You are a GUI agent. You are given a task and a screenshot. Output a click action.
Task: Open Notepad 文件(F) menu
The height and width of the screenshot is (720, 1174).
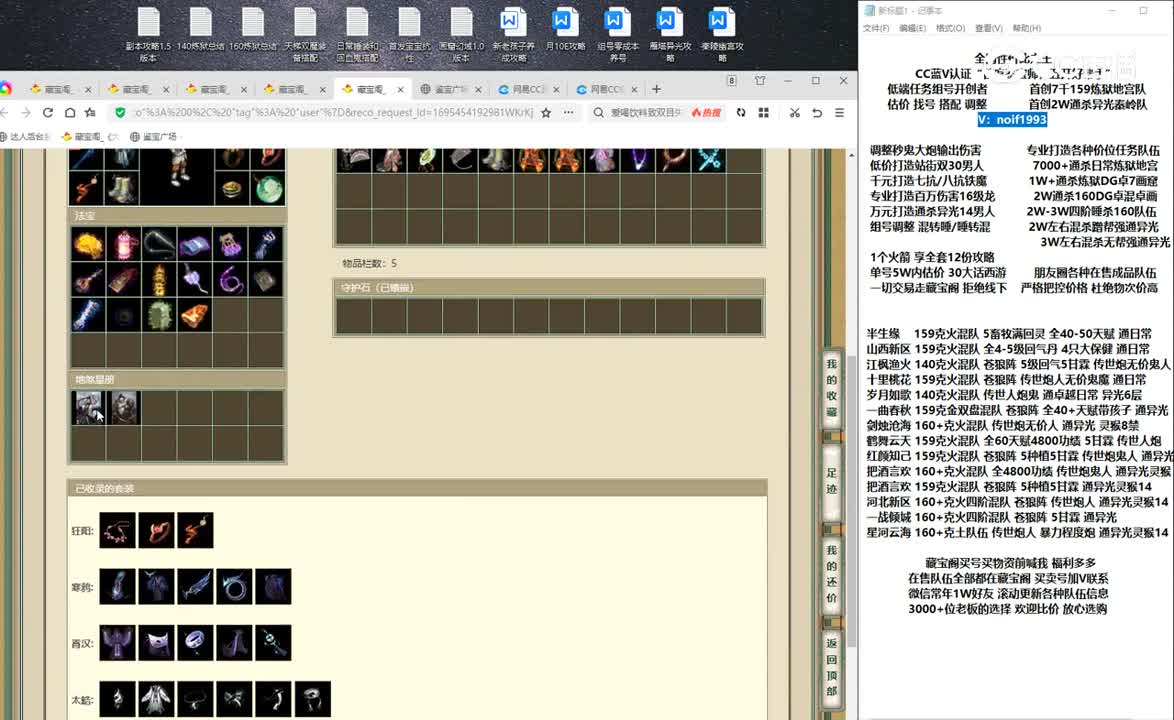pyautogui.click(x=876, y=28)
